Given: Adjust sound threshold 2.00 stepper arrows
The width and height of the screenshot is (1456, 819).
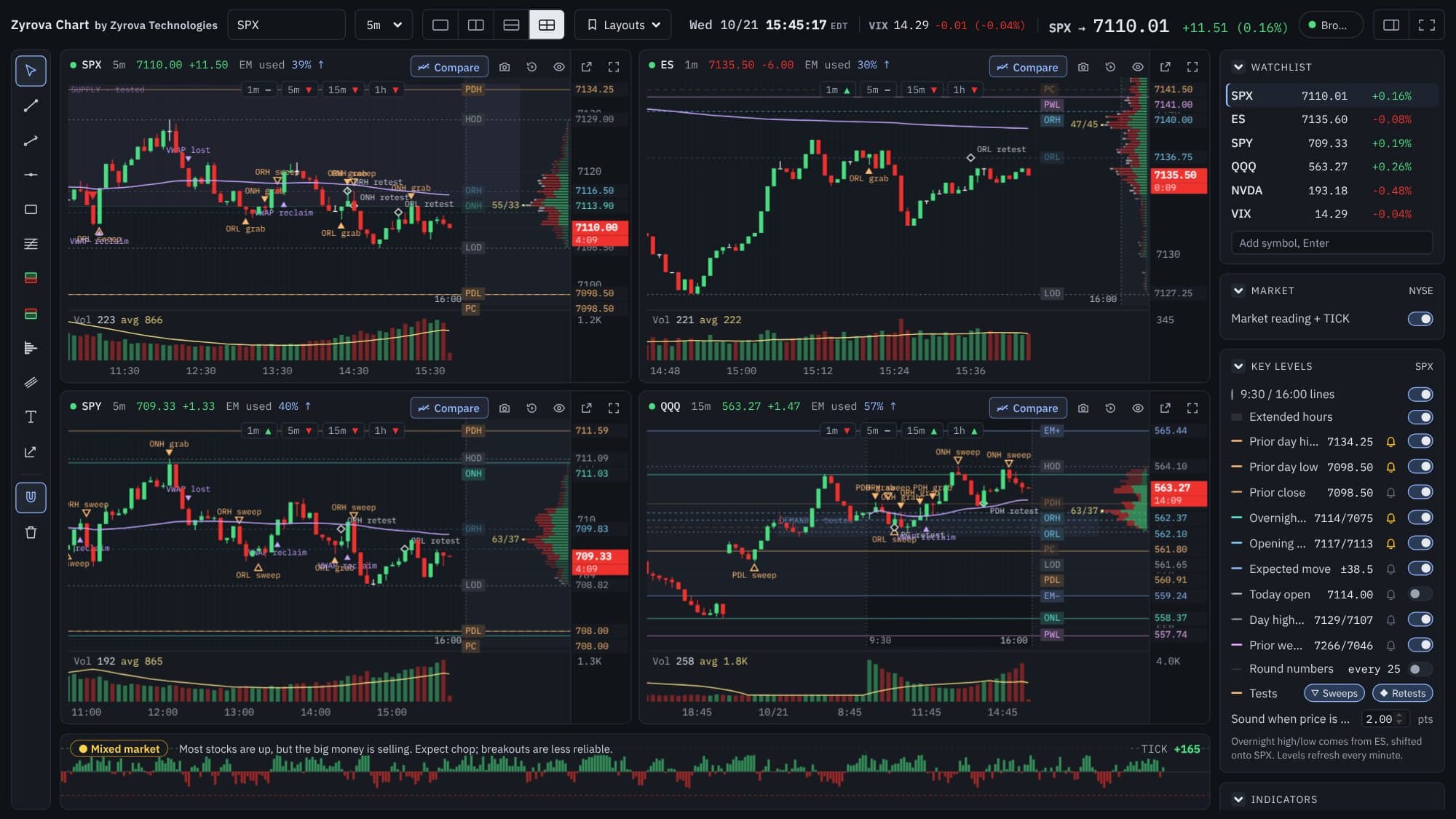Looking at the screenshot, I should (1399, 719).
